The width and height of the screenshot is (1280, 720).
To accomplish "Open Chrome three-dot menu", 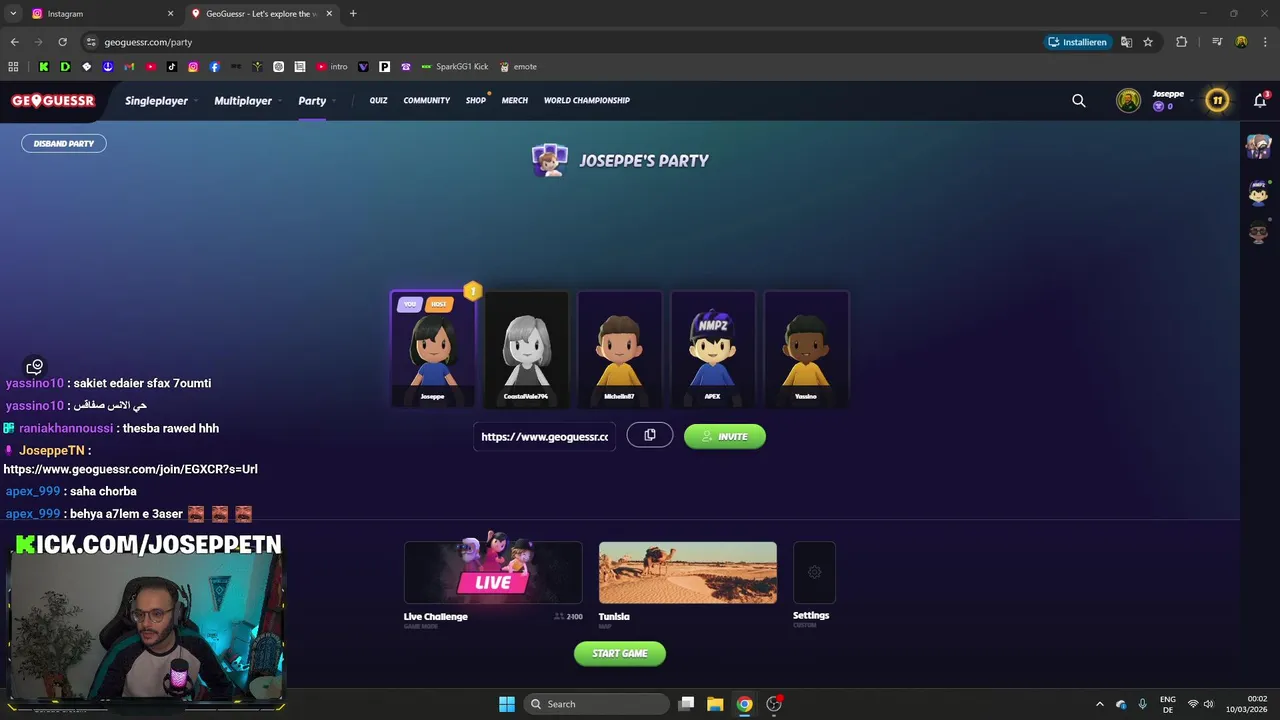I will (1265, 42).
